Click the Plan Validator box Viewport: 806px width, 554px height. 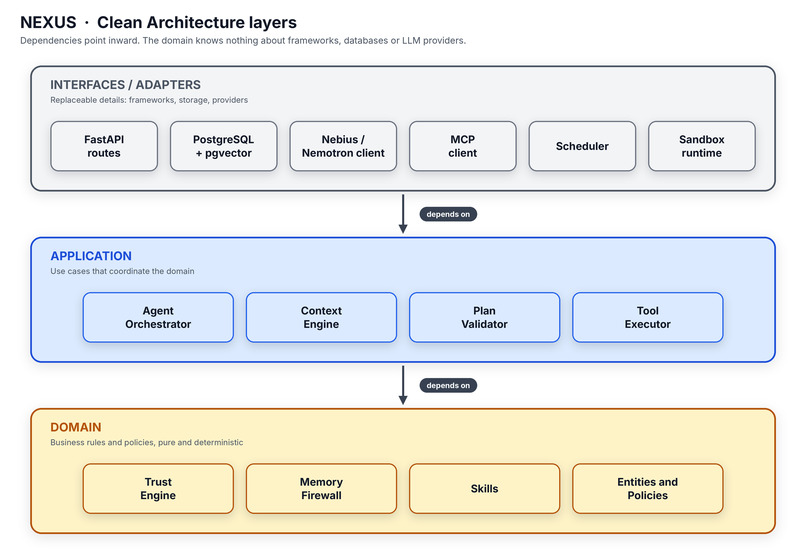click(484, 317)
